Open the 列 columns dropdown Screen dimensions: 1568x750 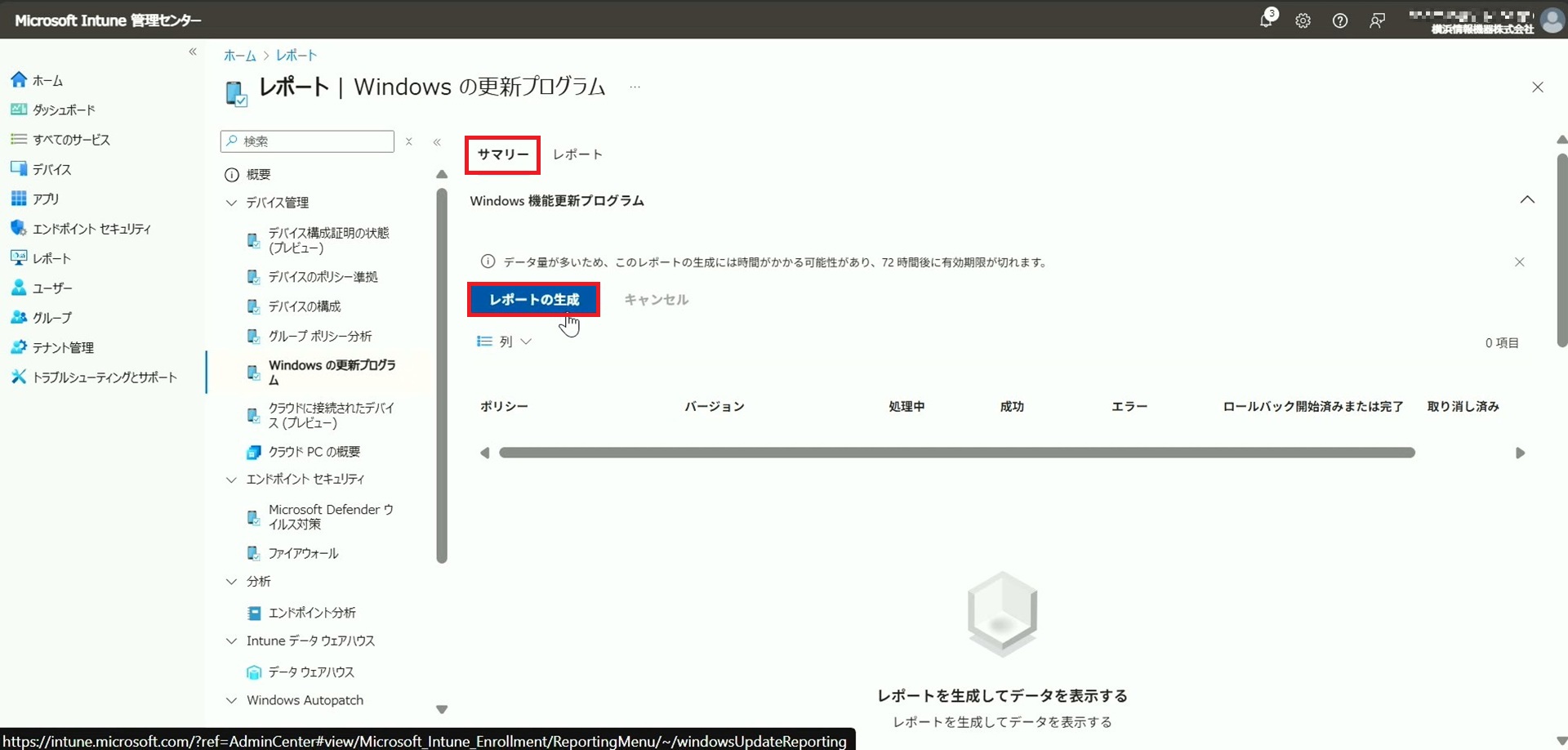504,342
